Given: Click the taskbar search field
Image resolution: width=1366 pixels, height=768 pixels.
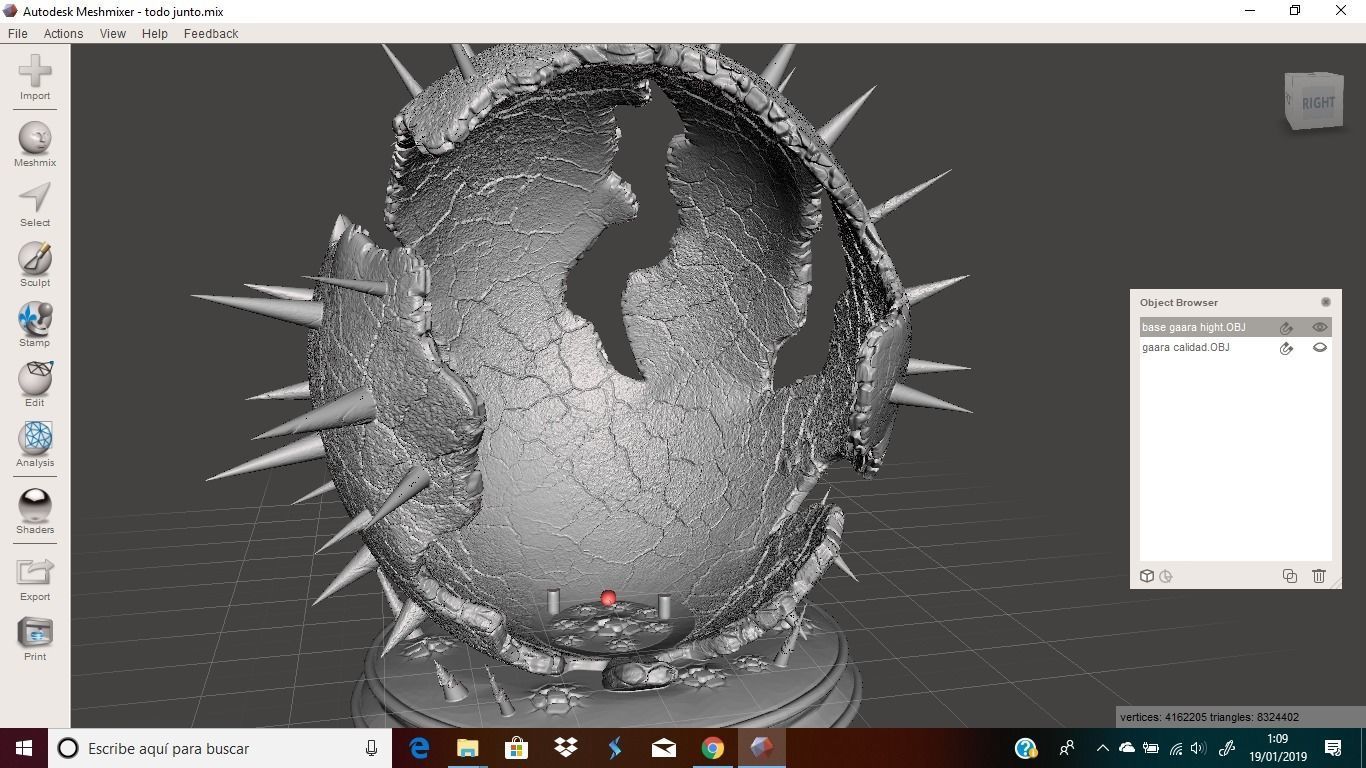Looking at the screenshot, I should [220, 748].
